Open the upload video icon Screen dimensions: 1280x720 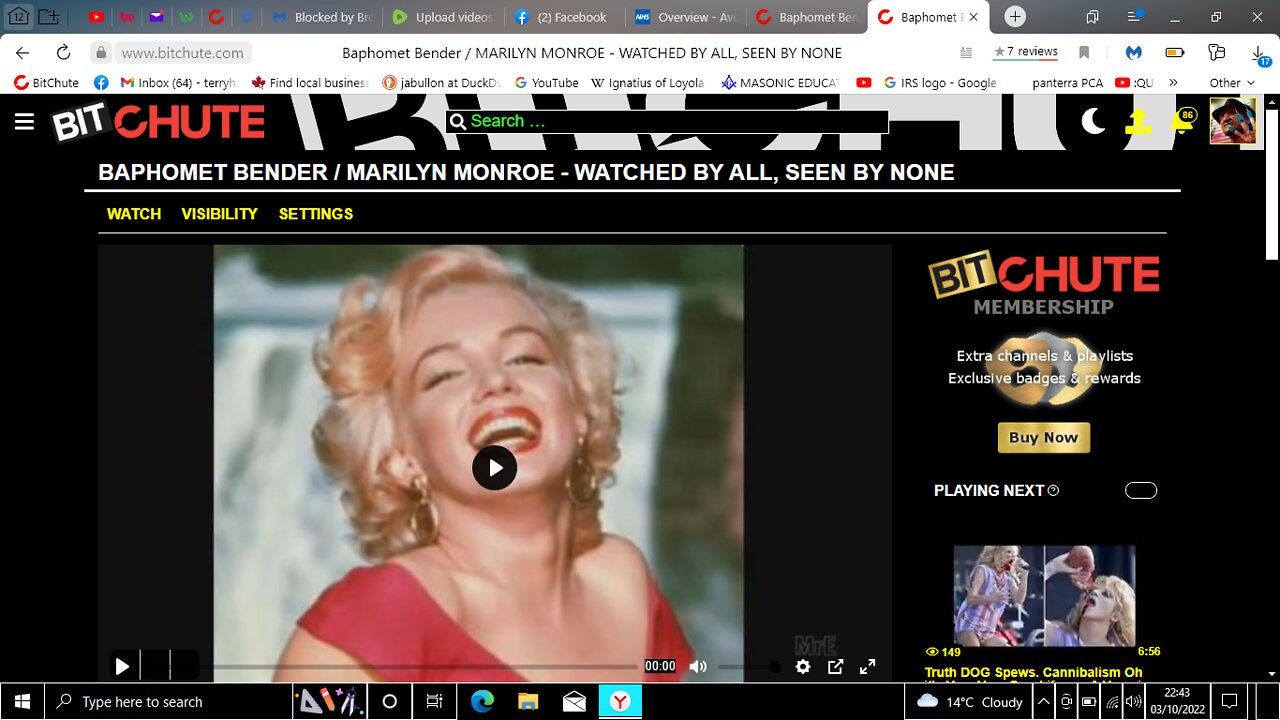click(1138, 121)
